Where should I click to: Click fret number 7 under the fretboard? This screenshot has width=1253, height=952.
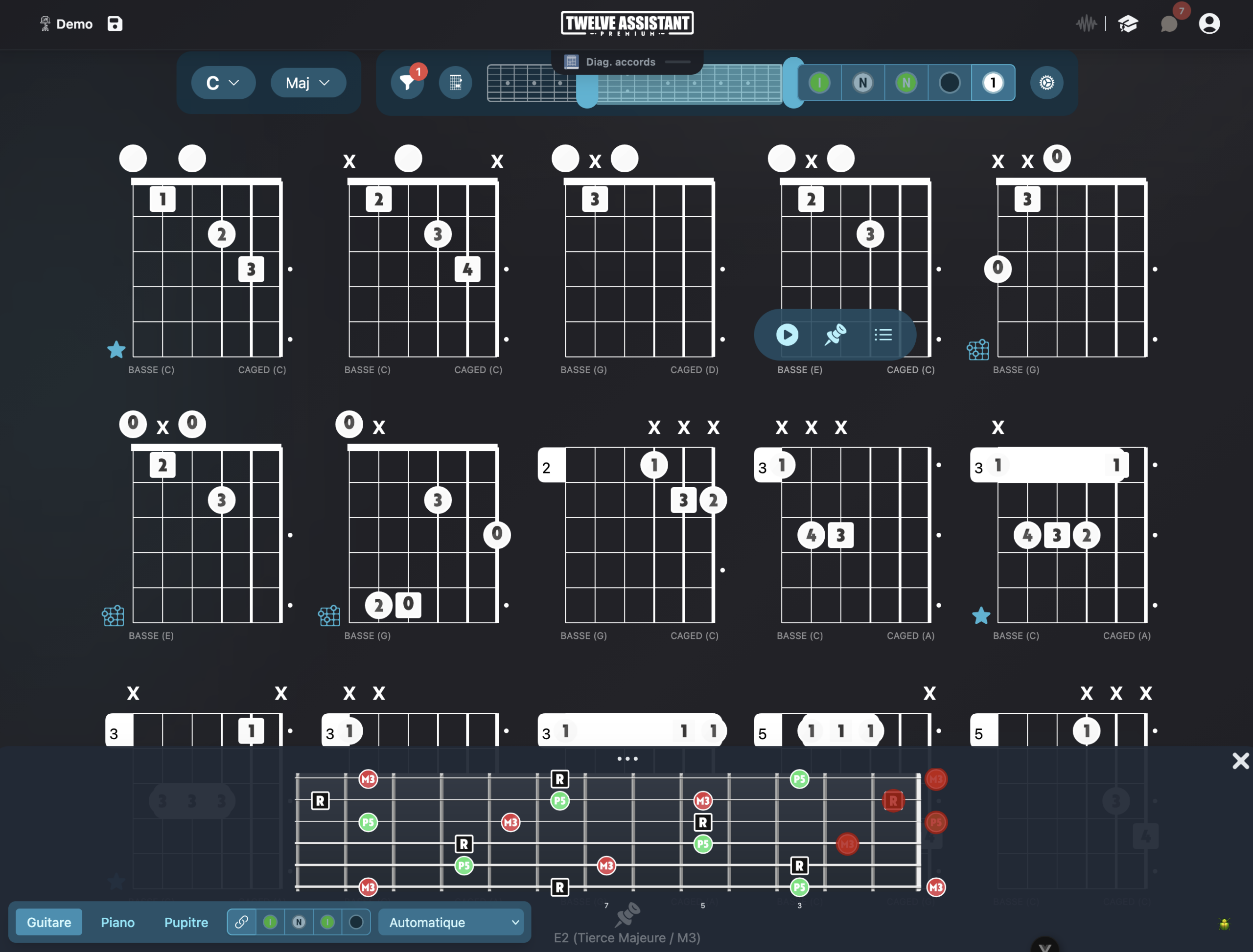[x=606, y=906]
